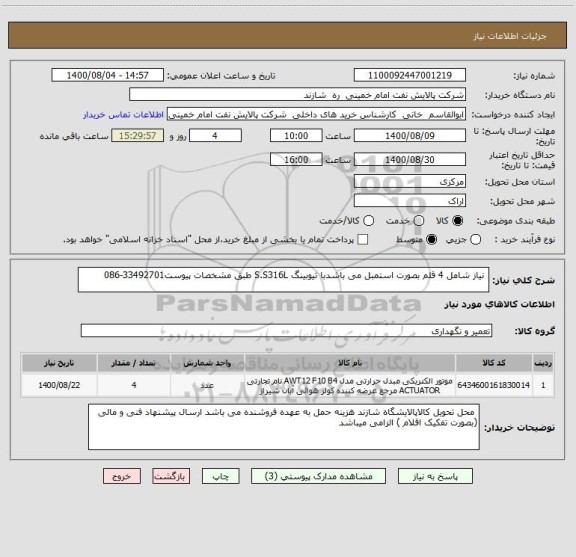576x557 pixels.
Task: Click the 'ردیف' column header
Action: pos(543,363)
